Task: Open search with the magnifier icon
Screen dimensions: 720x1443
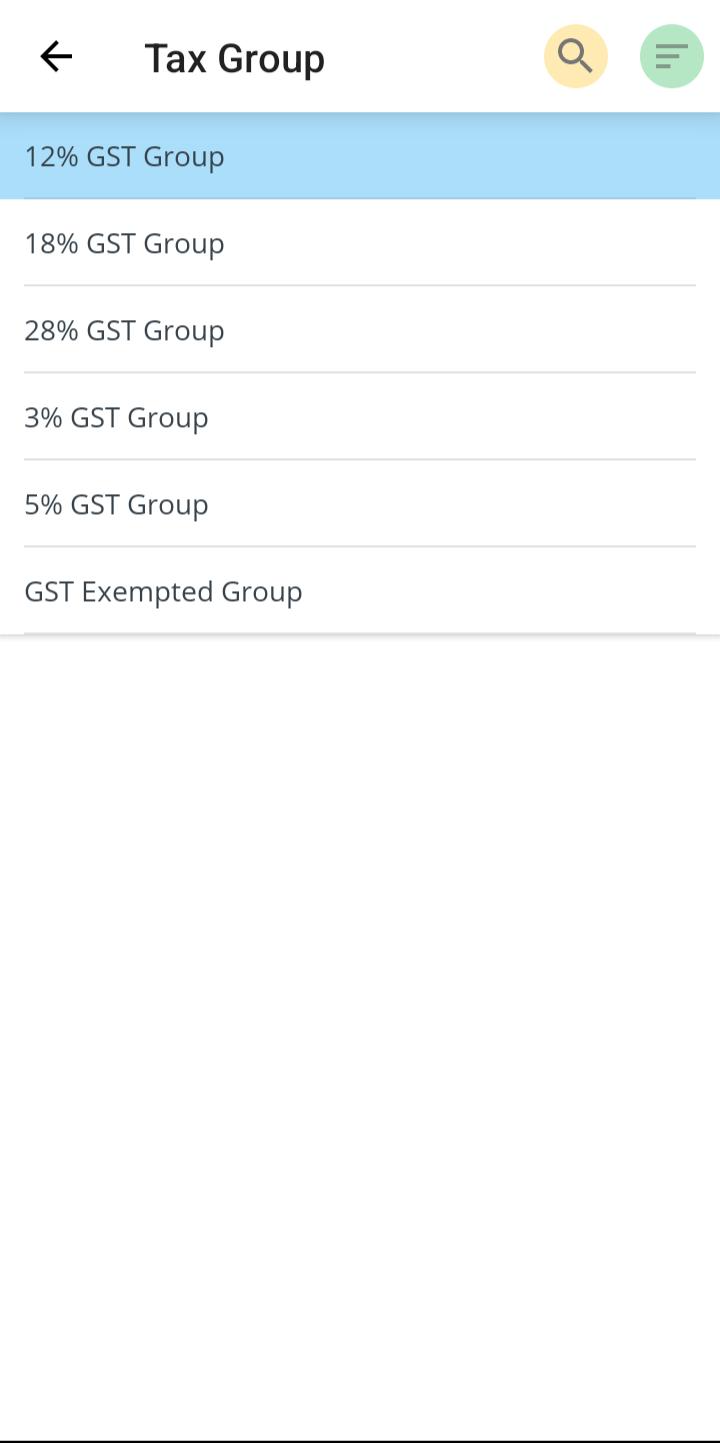Action: coord(575,57)
